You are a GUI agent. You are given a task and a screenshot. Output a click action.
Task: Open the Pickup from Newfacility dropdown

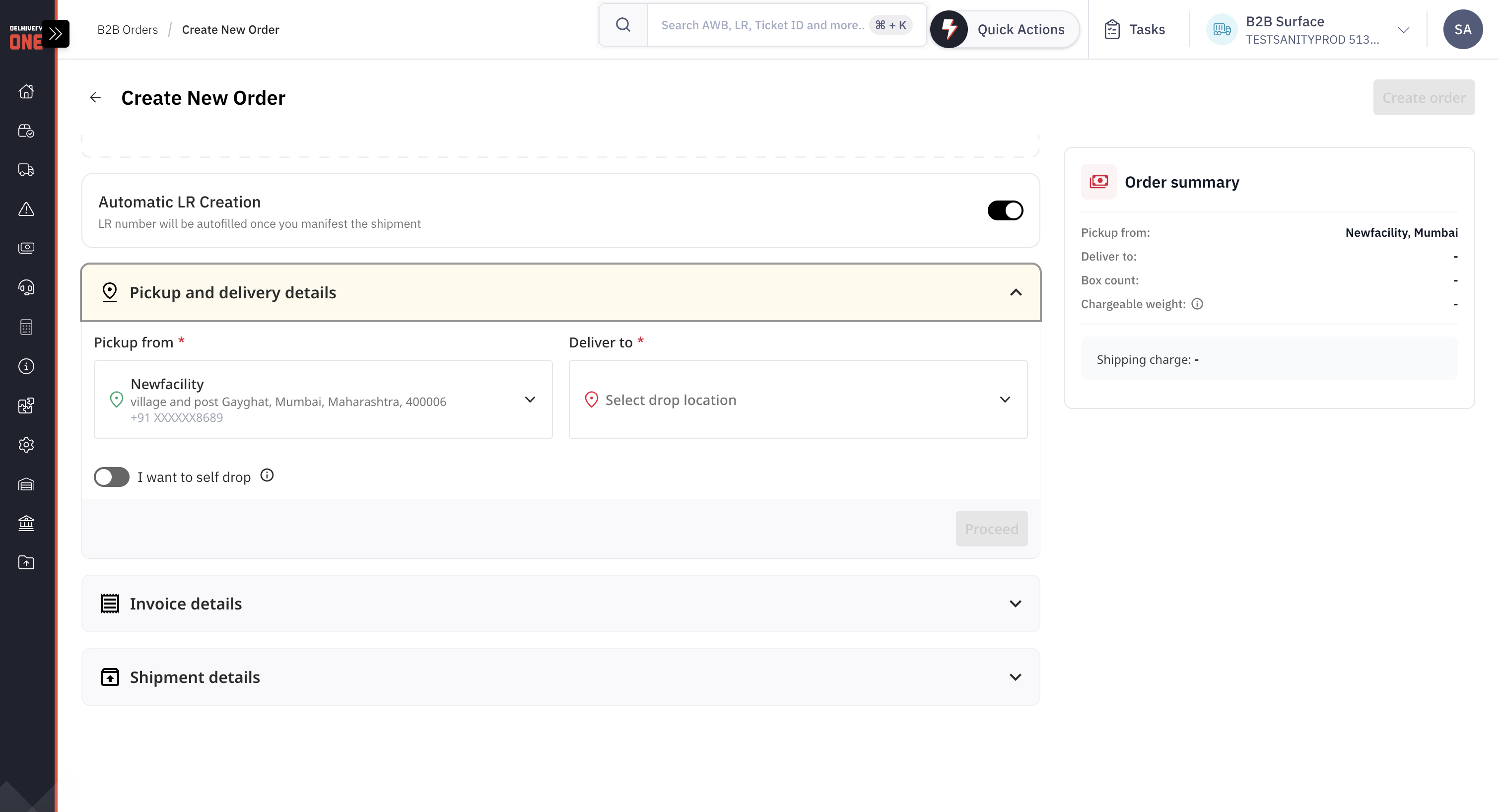tap(323, 400)
